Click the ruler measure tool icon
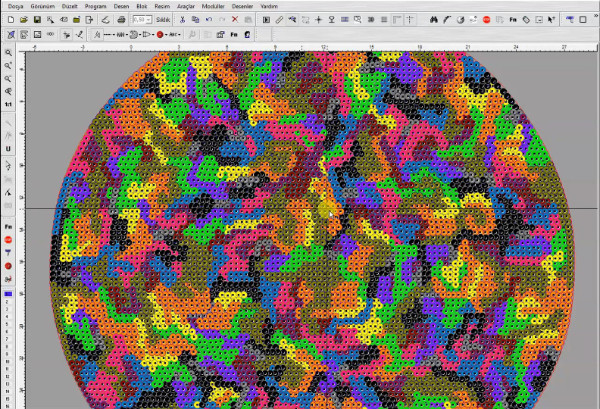600x409 pixels. (279, 20)
